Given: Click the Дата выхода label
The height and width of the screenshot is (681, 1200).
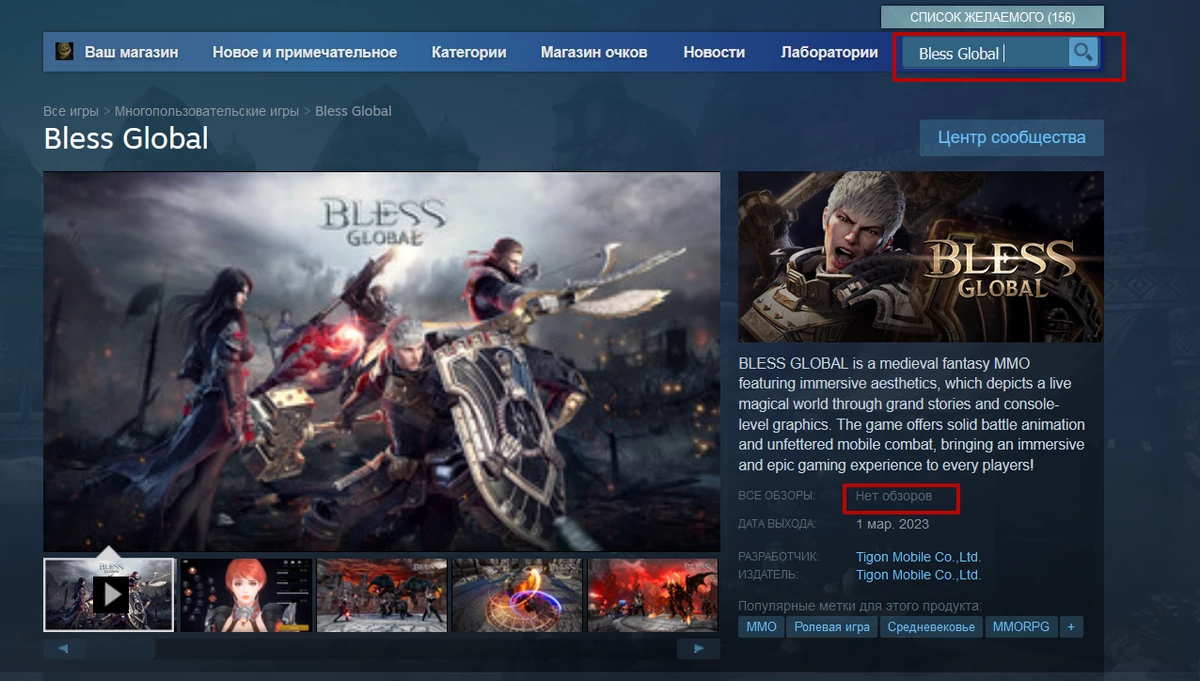Looking at the screenshot, I should click(777, 524).
